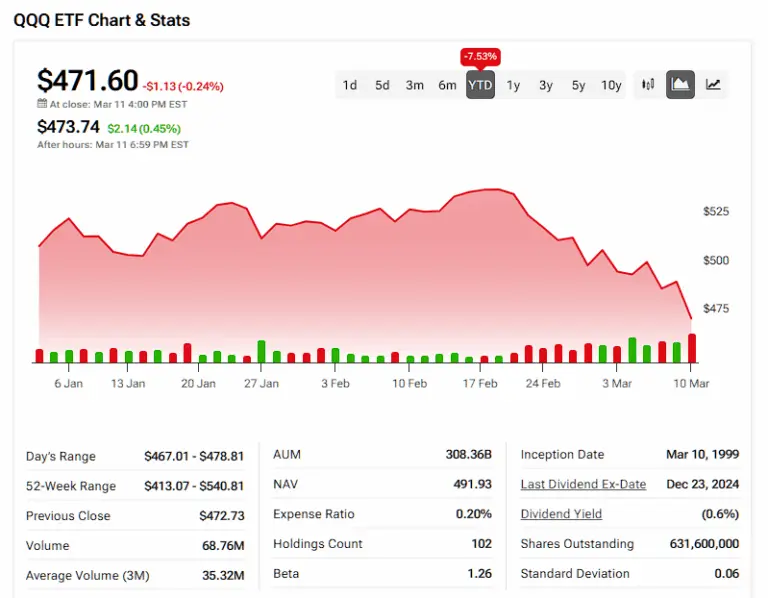Select the 10y time range
Viewport: 768px width, 598px height.
(x=611, y=85)
